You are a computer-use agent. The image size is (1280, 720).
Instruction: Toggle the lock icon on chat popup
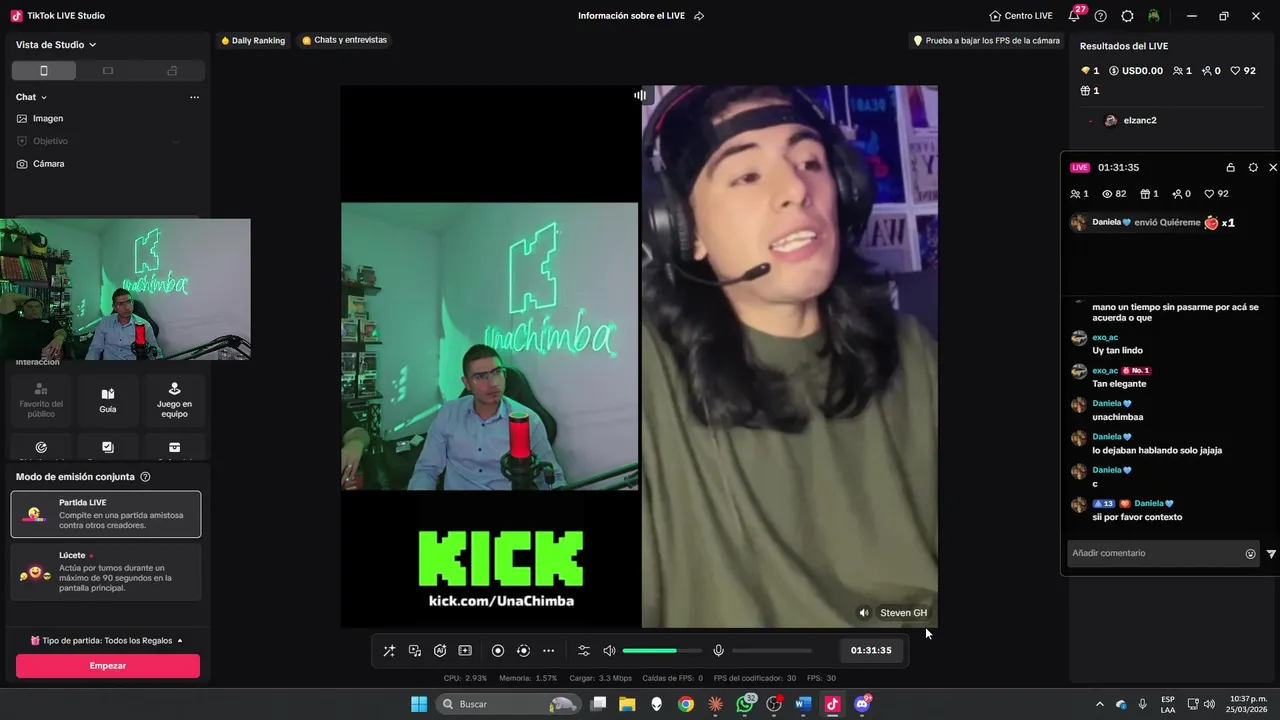1231,167
